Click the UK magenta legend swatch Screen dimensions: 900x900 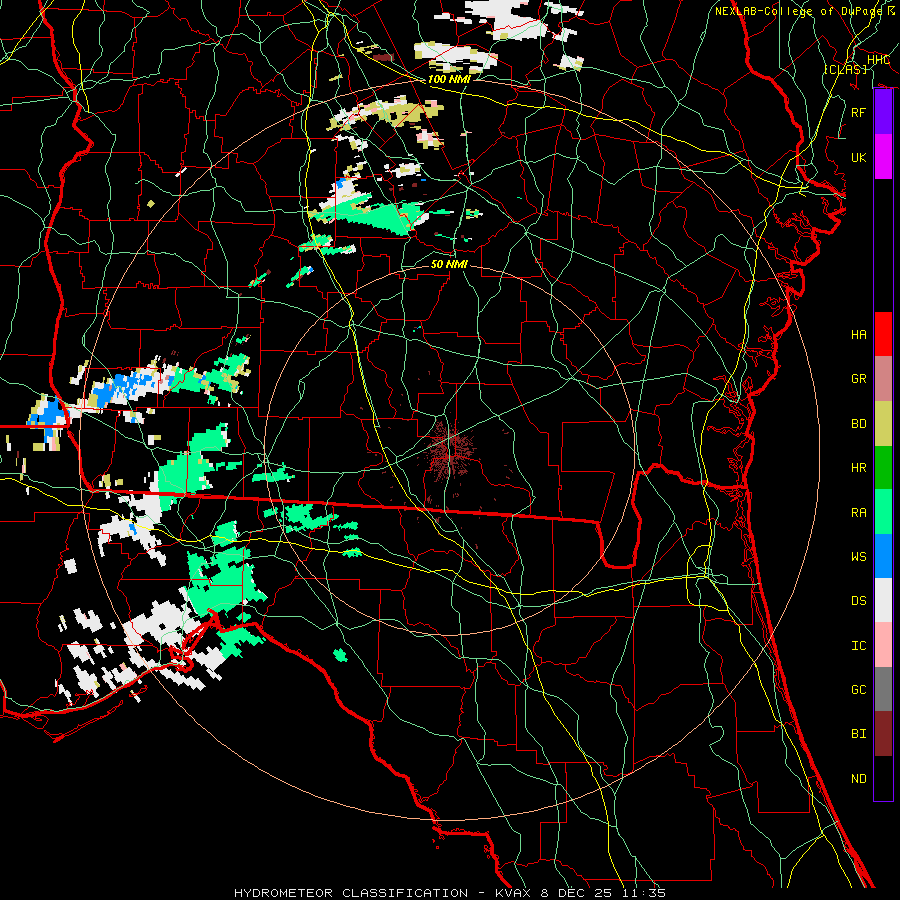[883, 157]
